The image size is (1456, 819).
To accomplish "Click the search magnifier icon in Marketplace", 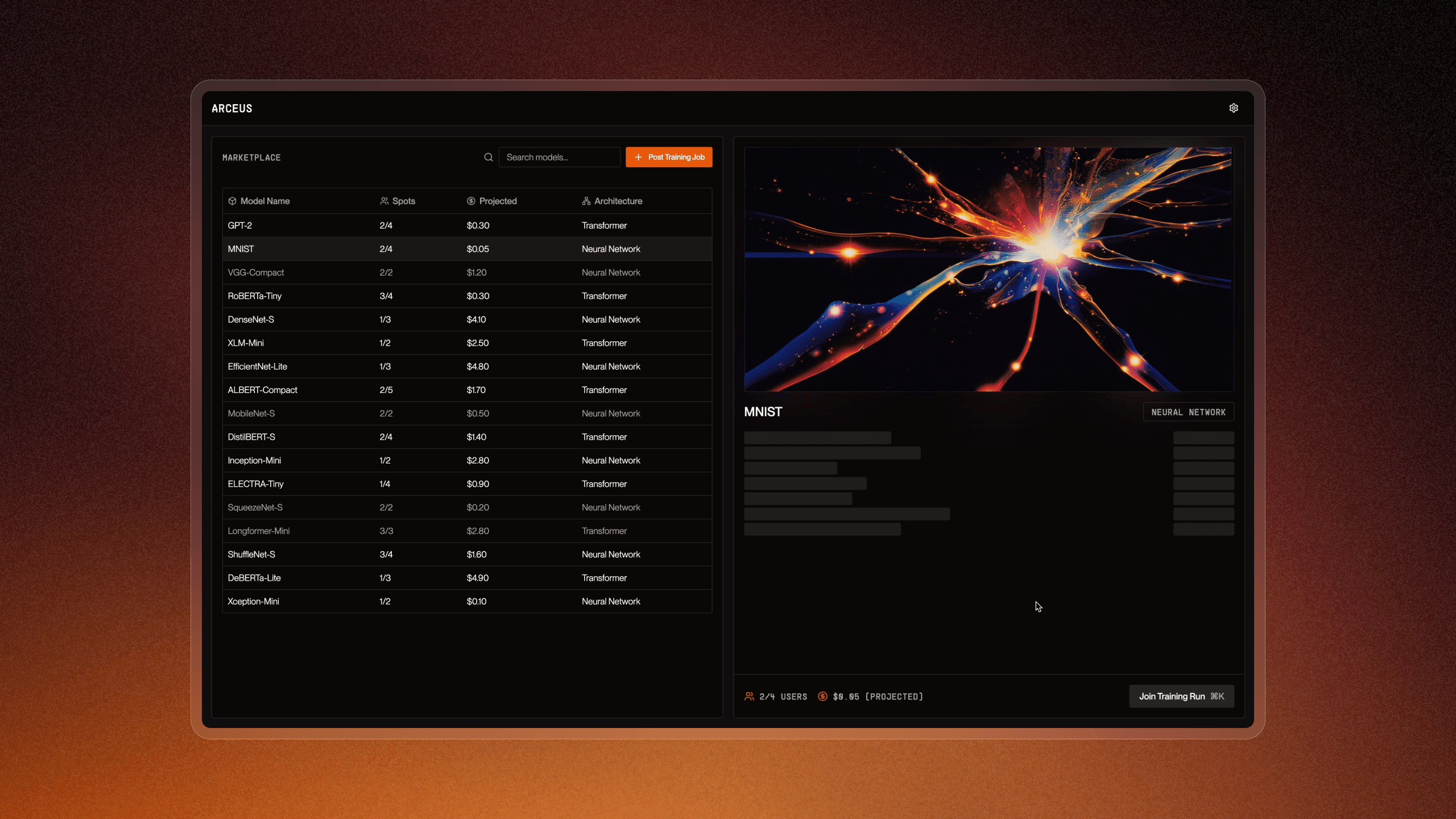I will [x=488, y=157].
